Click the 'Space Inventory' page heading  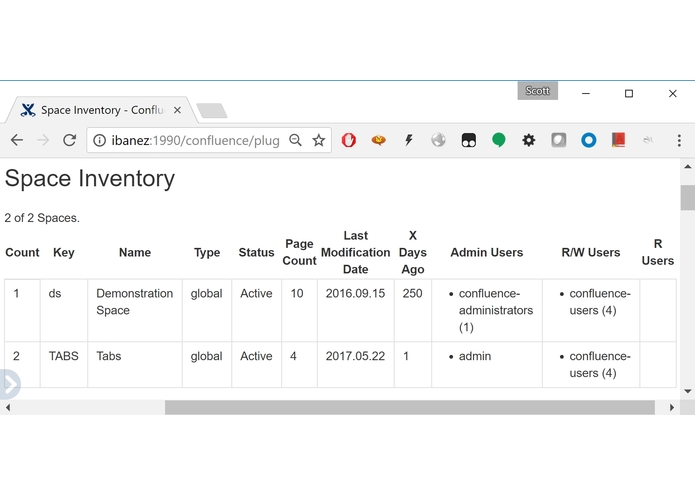coord(90,179)
